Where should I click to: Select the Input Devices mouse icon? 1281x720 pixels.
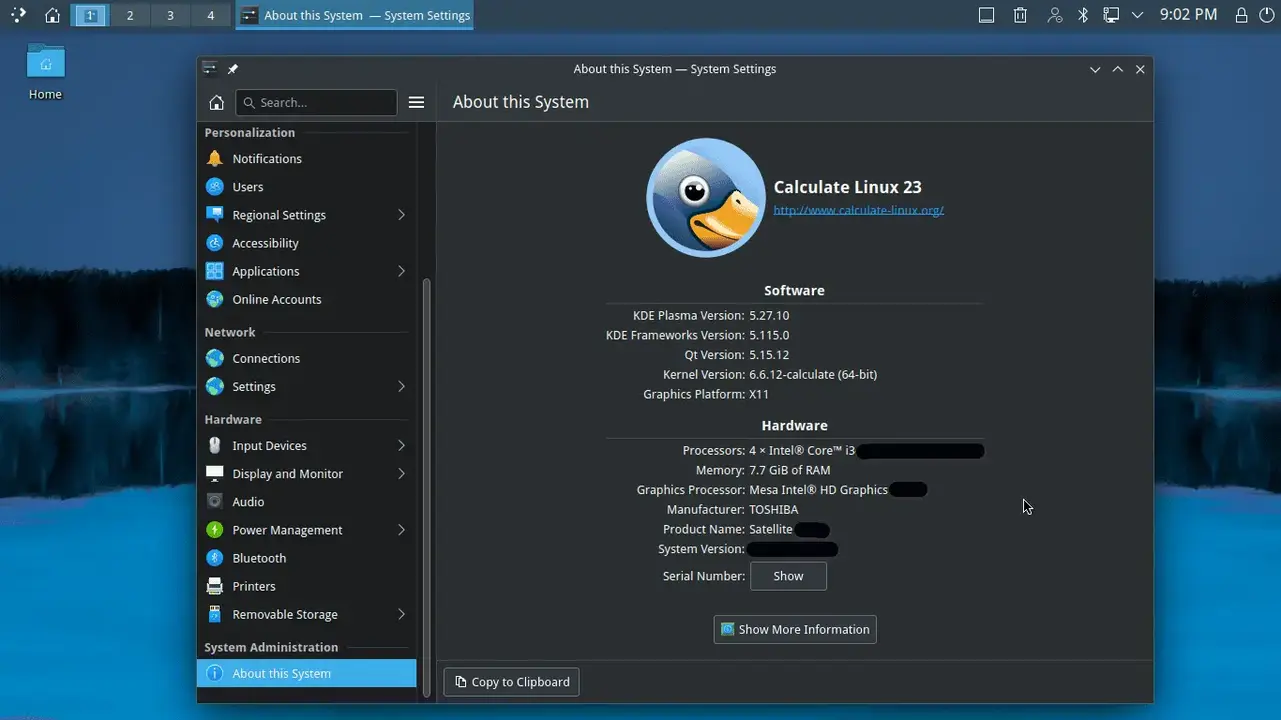(x=214, y=445)
